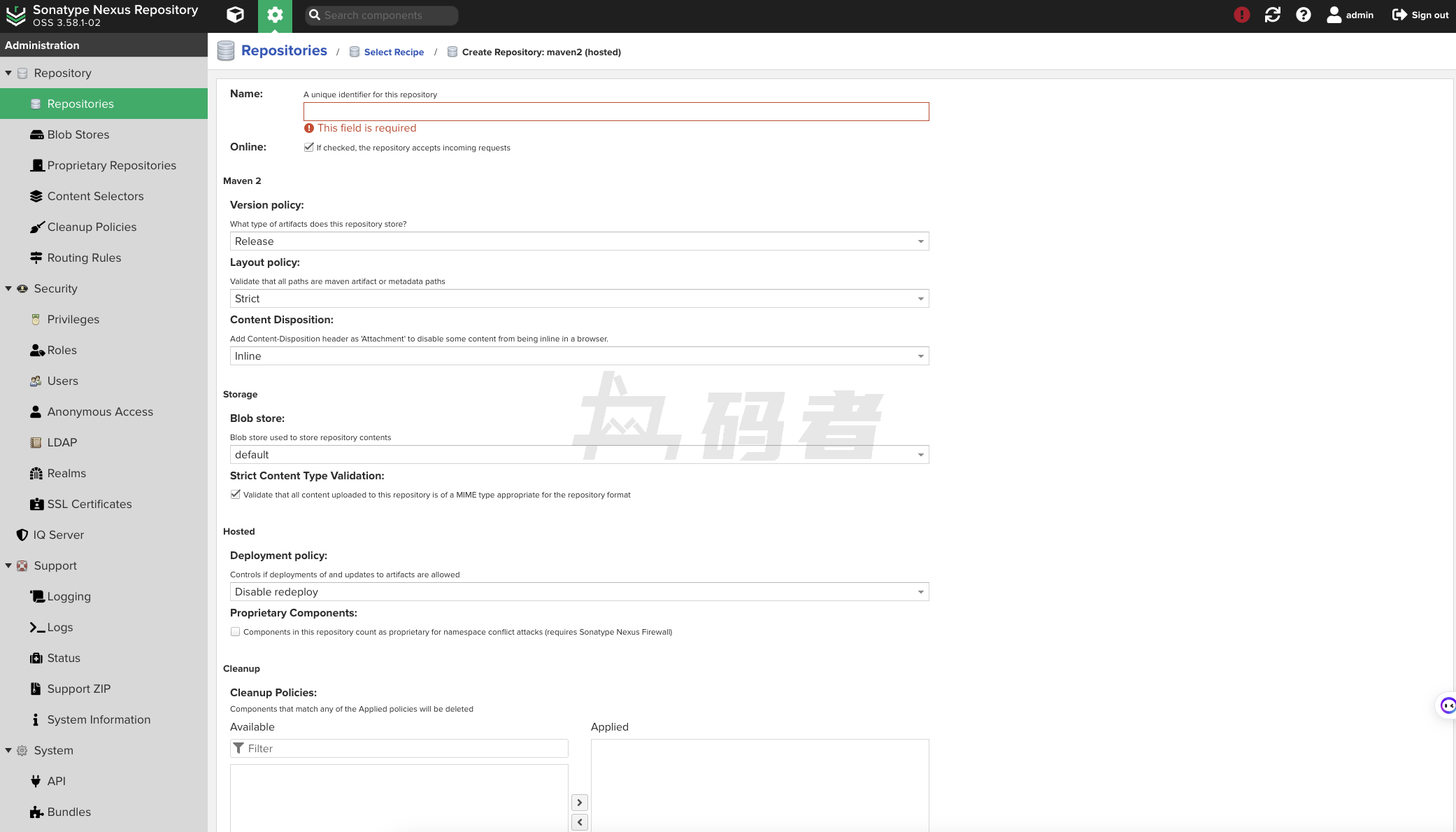Open Blob Stores in sidebar
Image resolution: width=1456 pixels, height=832 pixels.
(x=78, y=134)
